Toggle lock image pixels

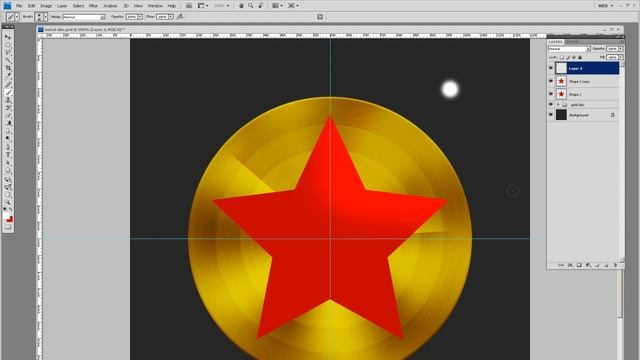point(568,58)
